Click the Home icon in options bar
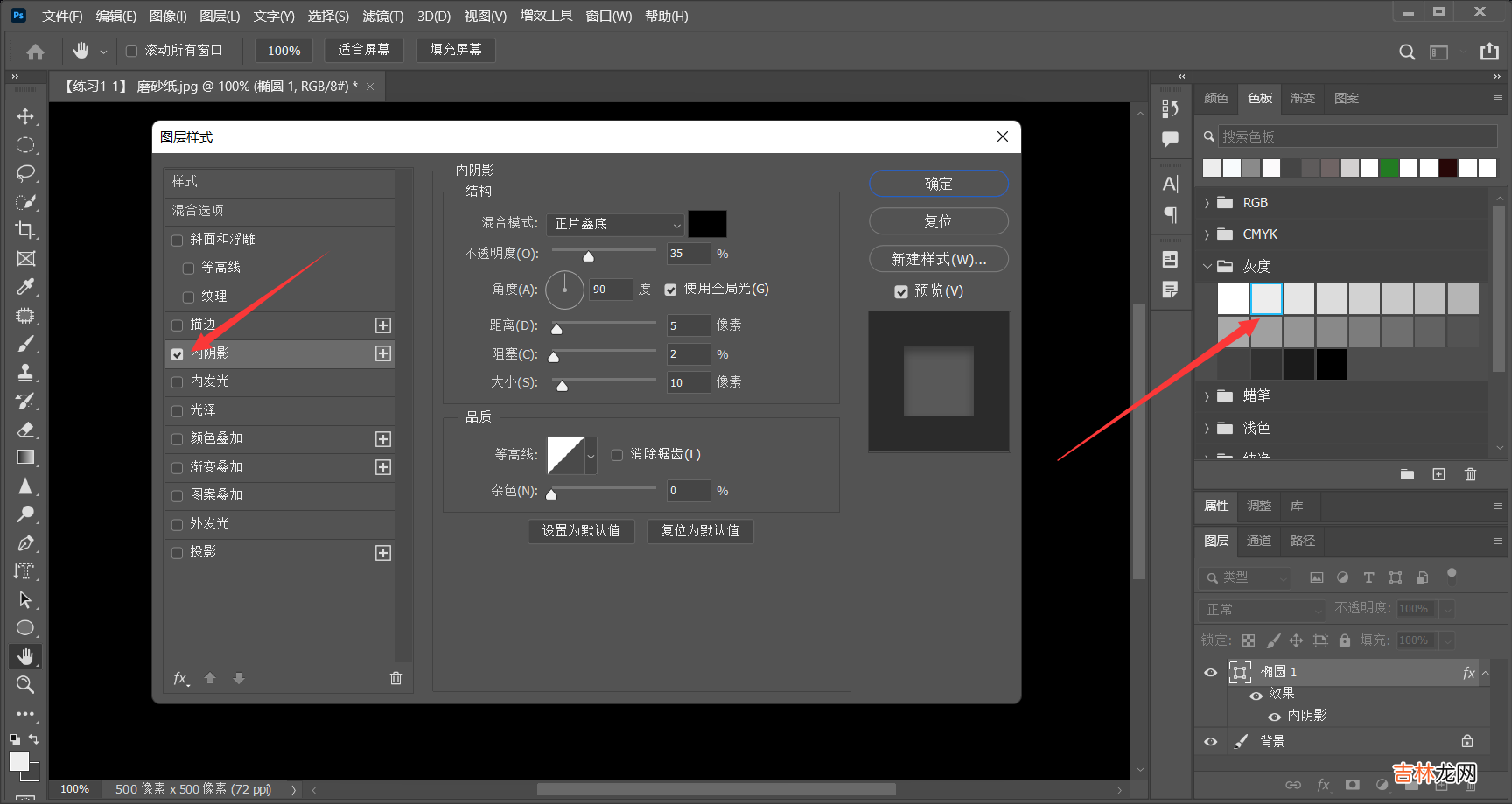The height and width of the screenshot is (804, 1512). tap(36, 52)
